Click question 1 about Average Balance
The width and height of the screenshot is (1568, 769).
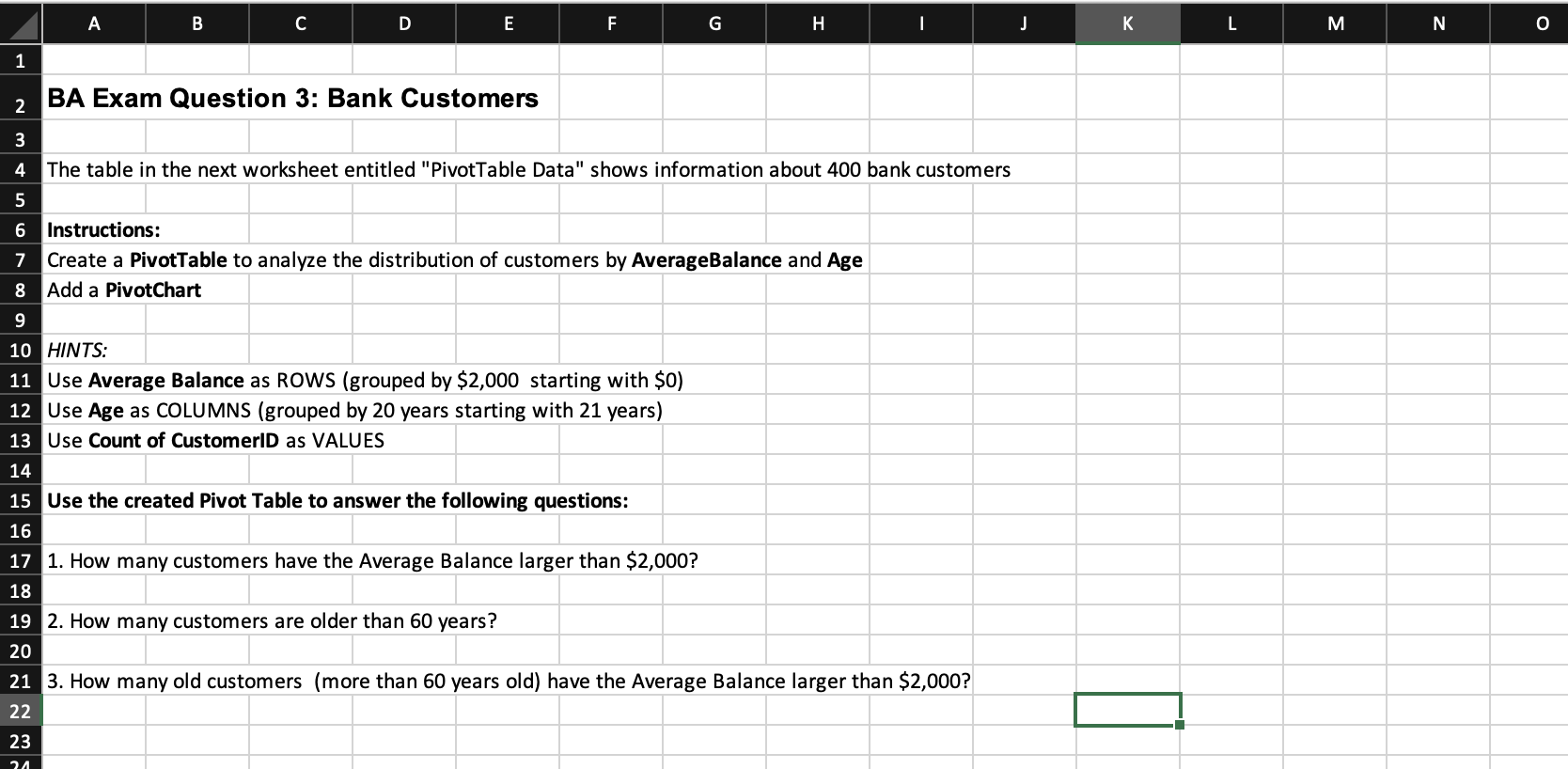coord(372,561)
